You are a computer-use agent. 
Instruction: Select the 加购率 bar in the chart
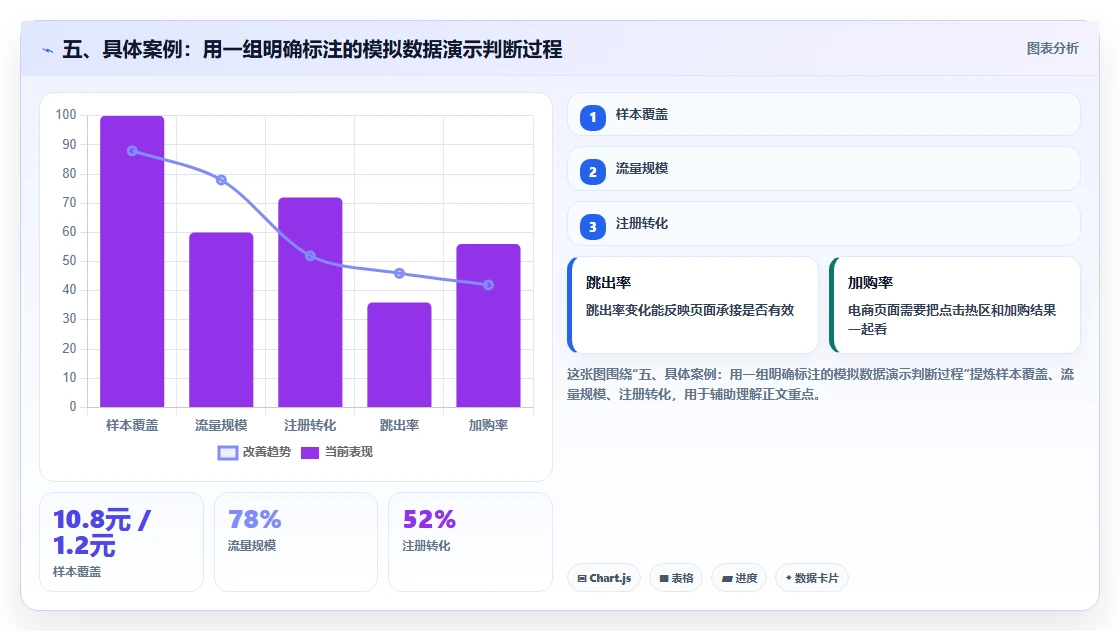(x=489, y=326)
